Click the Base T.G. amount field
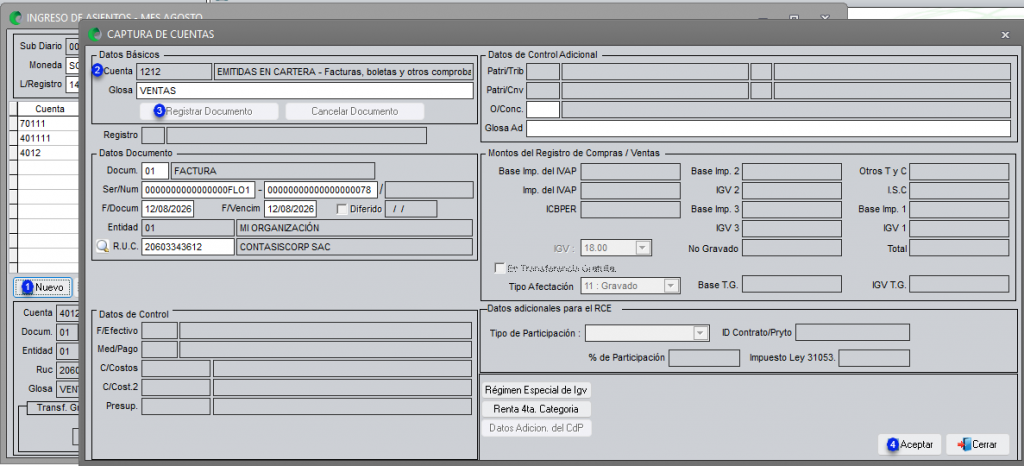Image resolution: width=1024 pixels, height=466 pixels. (792, 285)
